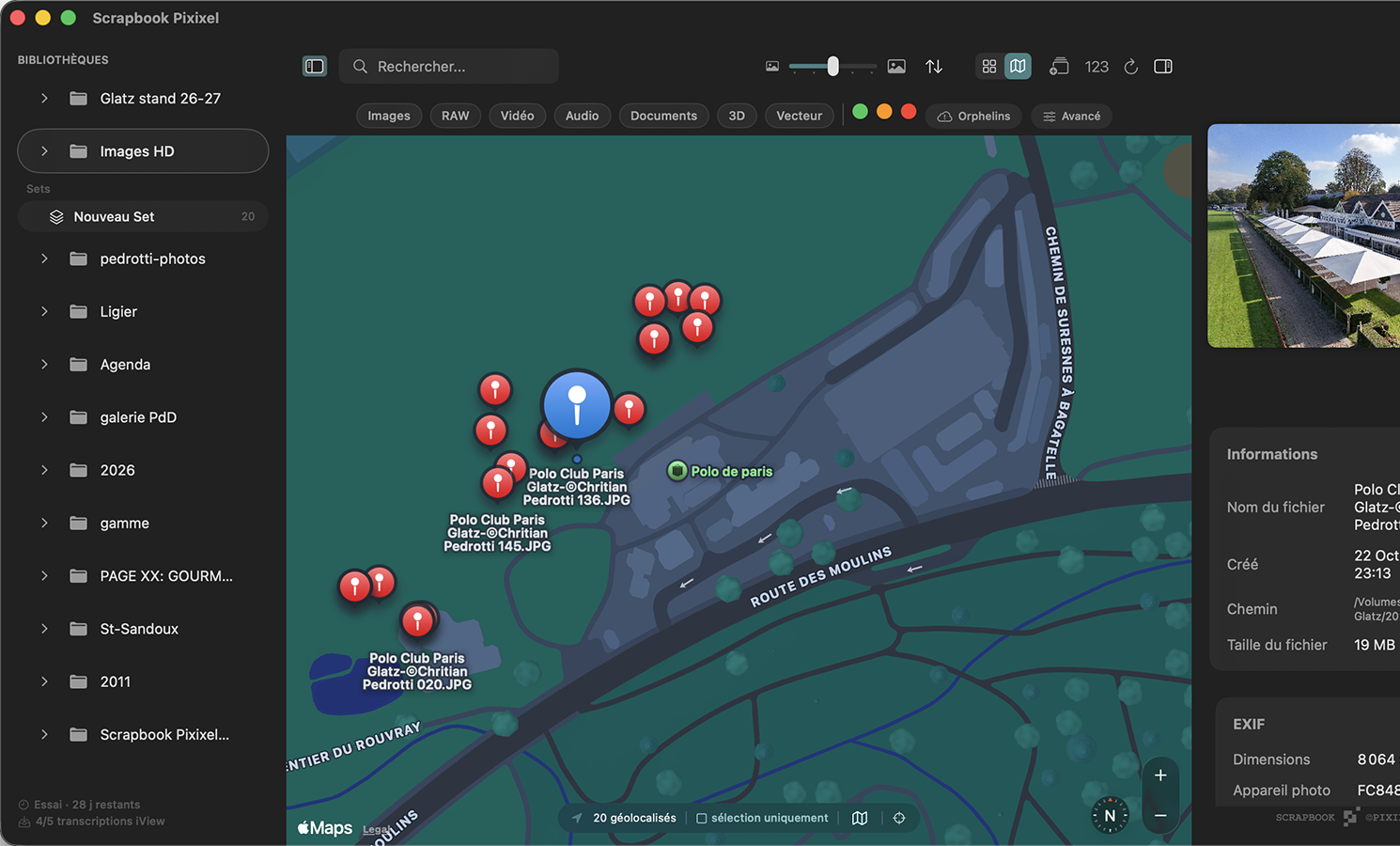This screenshot has width=1400, height=846.
Task: Toggle the right inspector panel icon
Action: pyautogui.click(x=1163, y=67)
